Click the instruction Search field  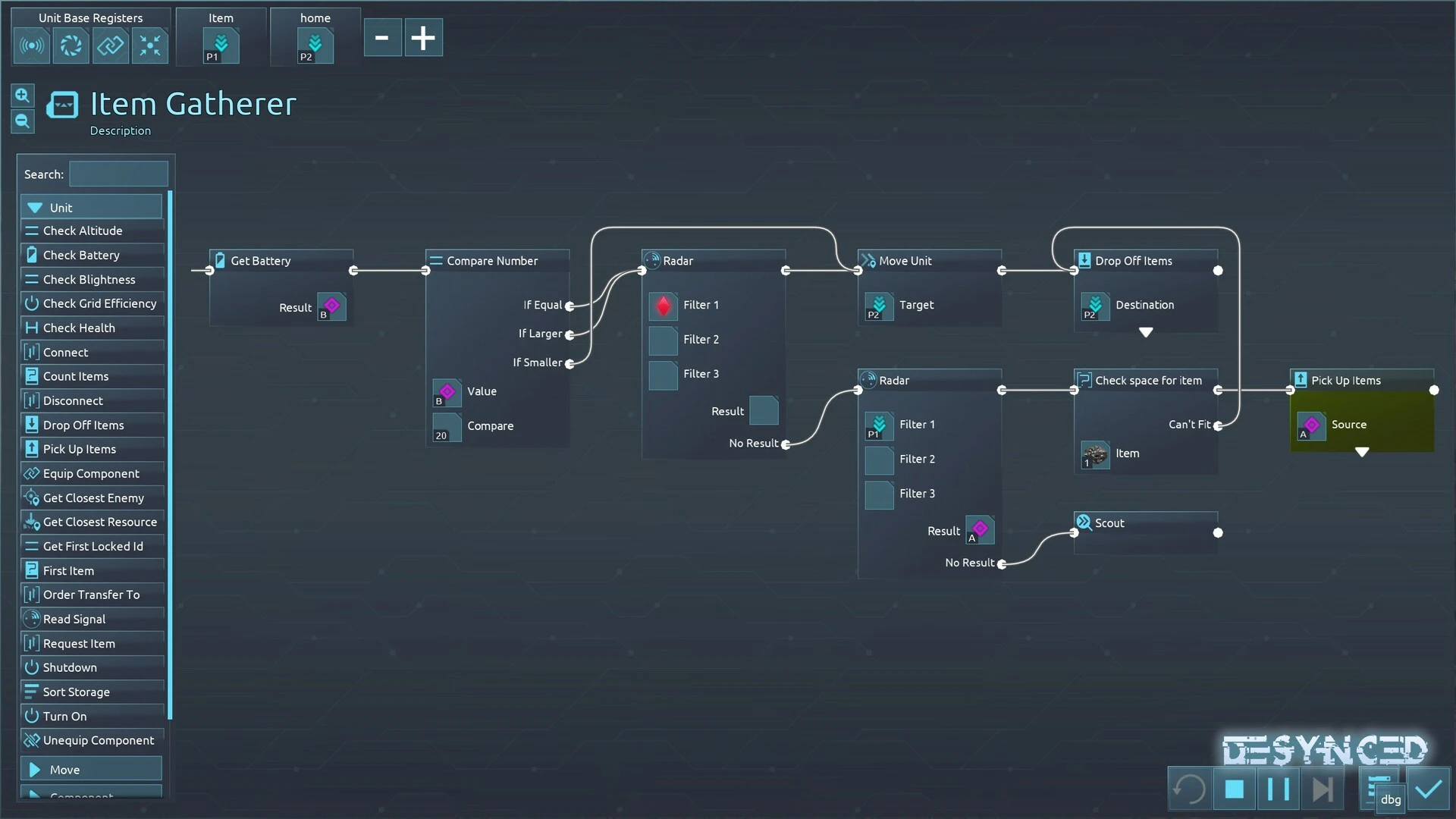pyautogui.click(x=118, y=174)
